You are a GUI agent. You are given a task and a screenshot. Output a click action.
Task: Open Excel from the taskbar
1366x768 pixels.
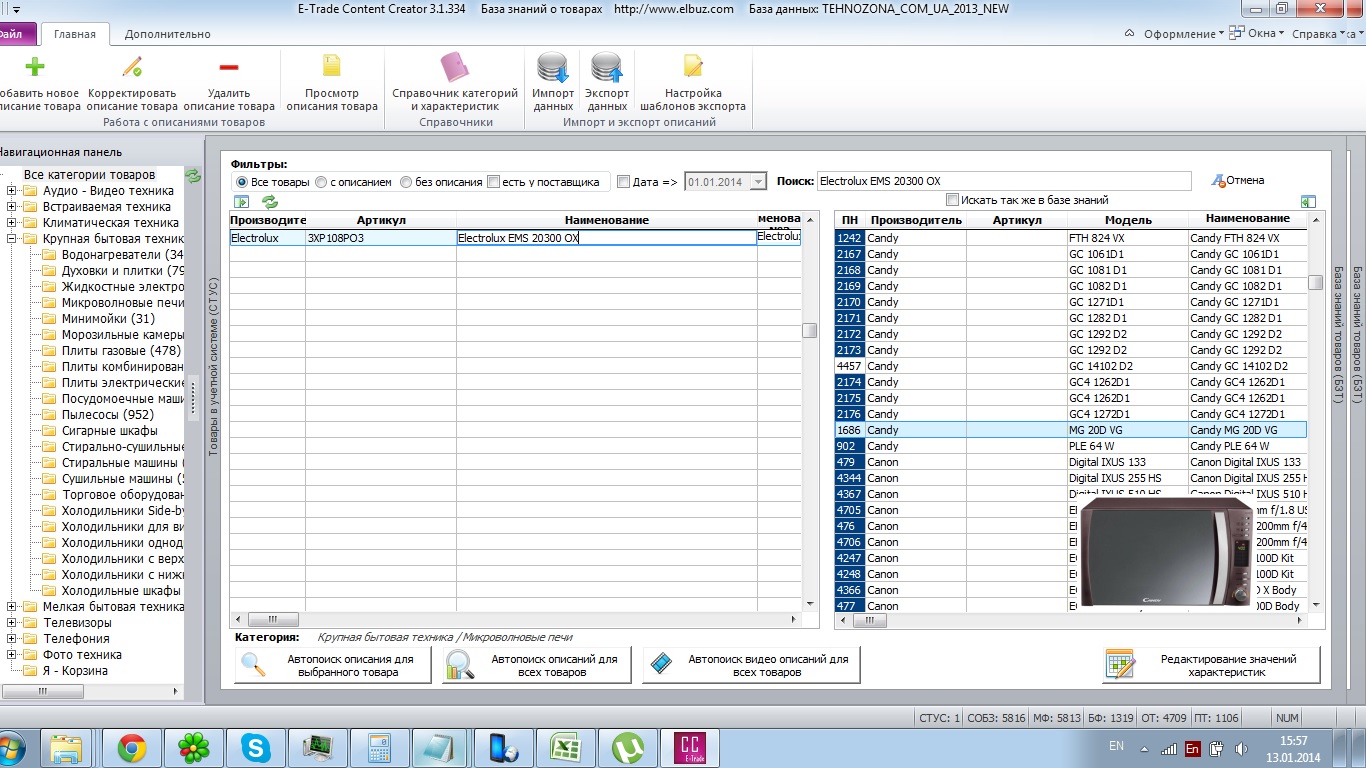coord(565,748)
